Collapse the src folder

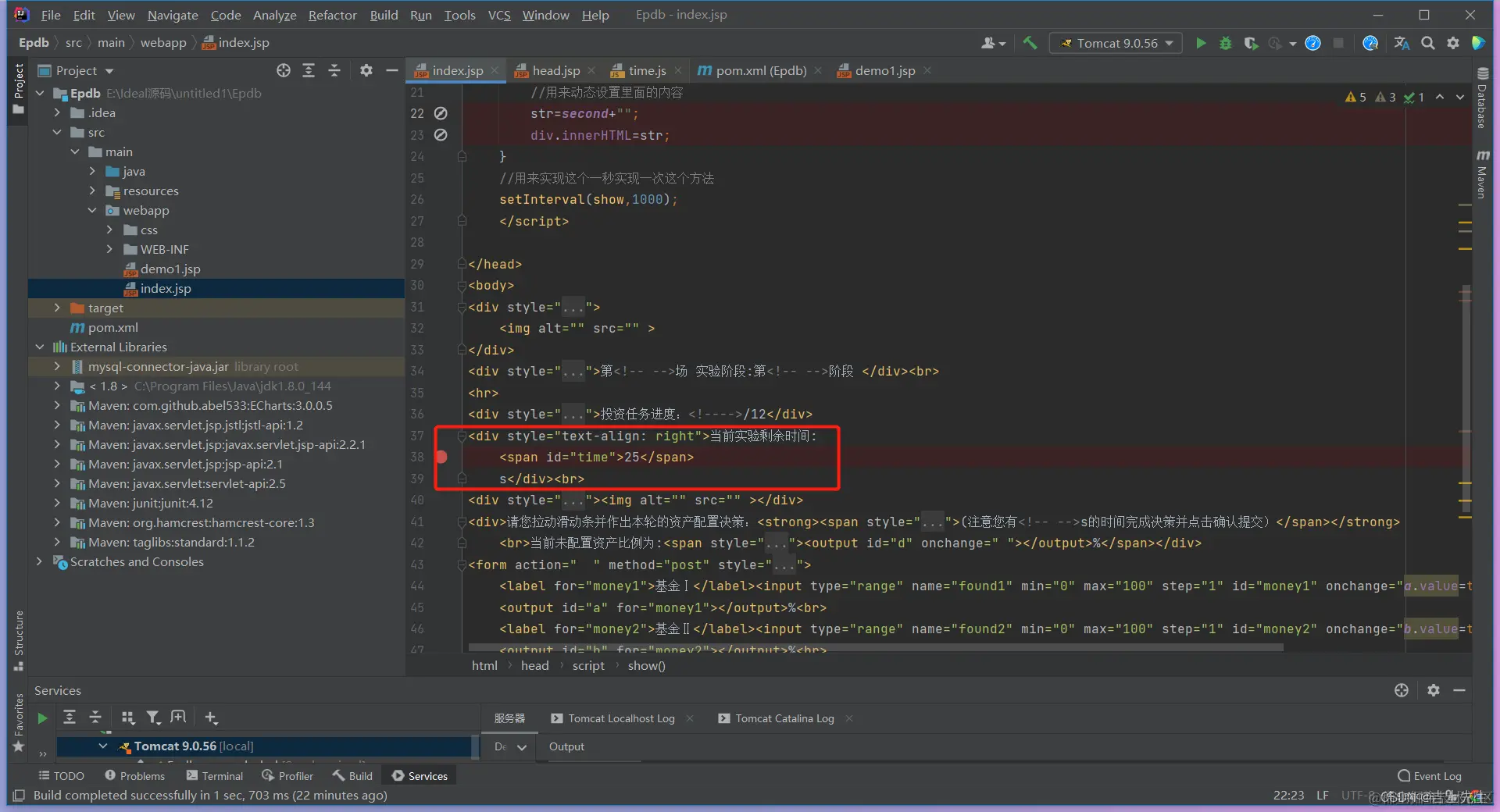[57, 133]
